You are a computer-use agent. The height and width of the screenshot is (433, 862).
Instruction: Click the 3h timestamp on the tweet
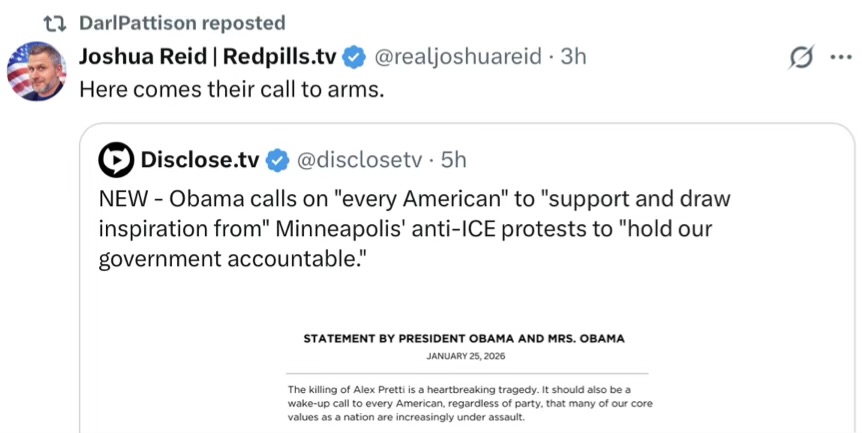coord(573,56)
